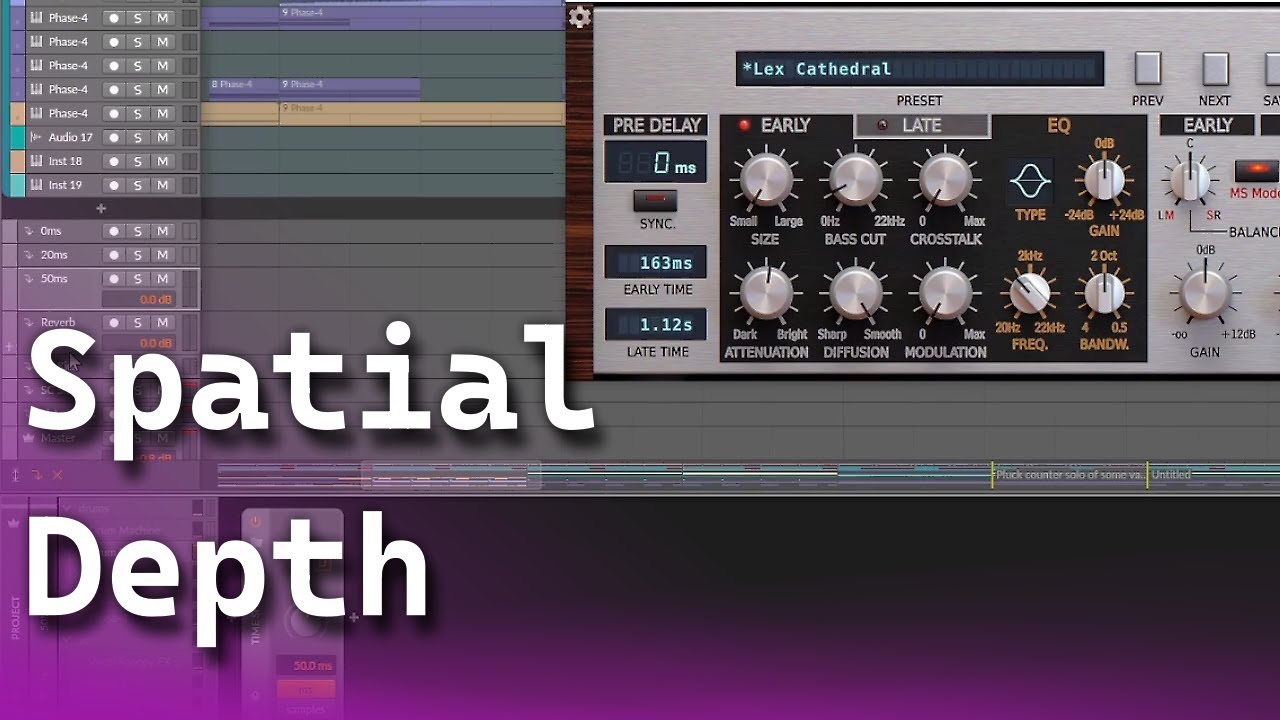This screenshot has height=720, width=1280.
Task: Adjust the EQ GAIN knob
Action: coord(1104,180)
